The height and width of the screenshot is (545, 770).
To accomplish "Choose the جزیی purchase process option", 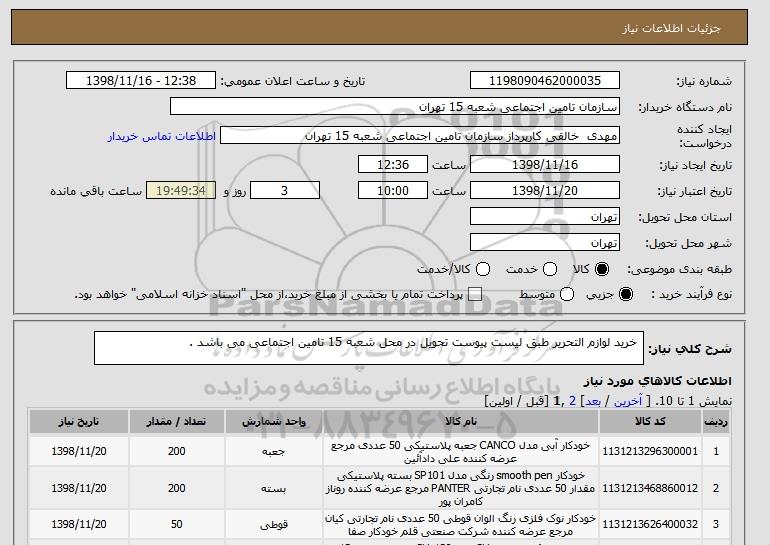I will (626, 295).
